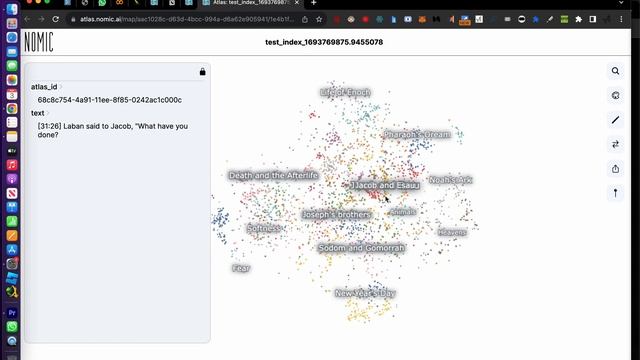
Task: Select the active Atlas test_index tab
Action: pyautogui.click(x=250, y=2)
